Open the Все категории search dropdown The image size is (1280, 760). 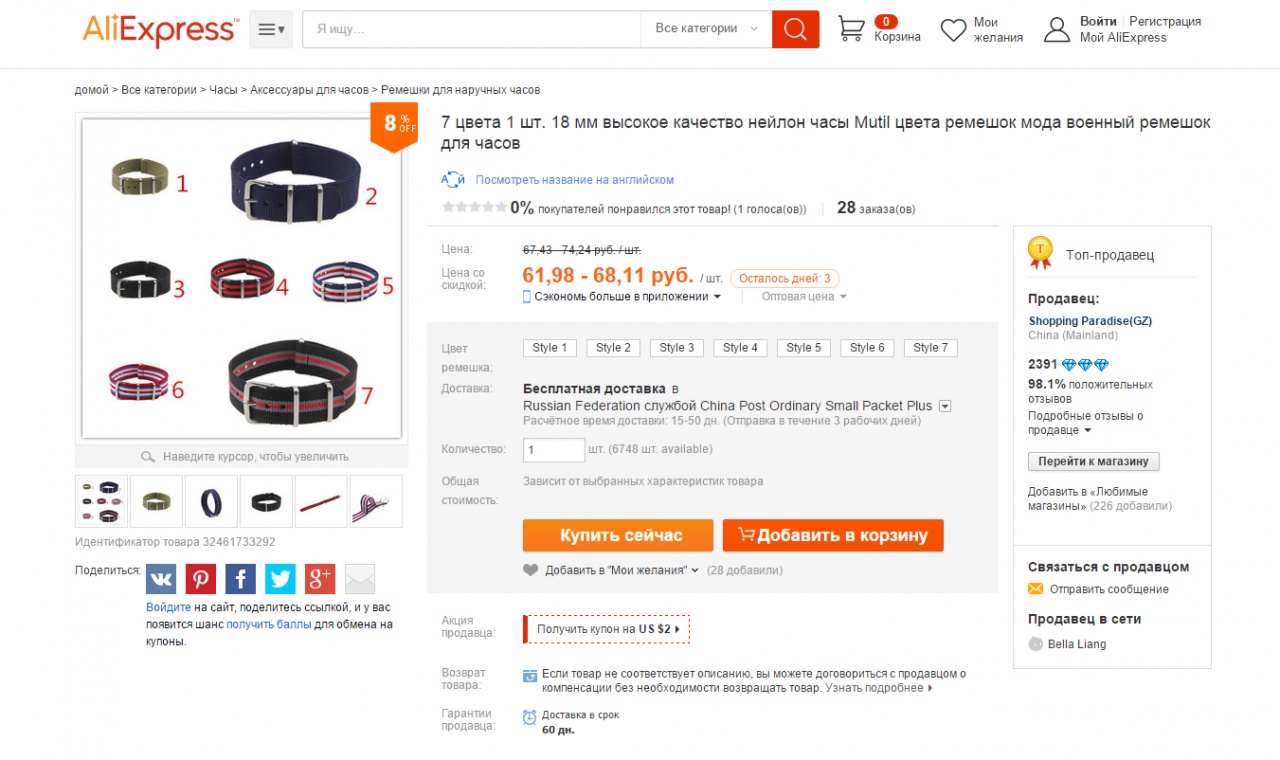tap(706, 29)
